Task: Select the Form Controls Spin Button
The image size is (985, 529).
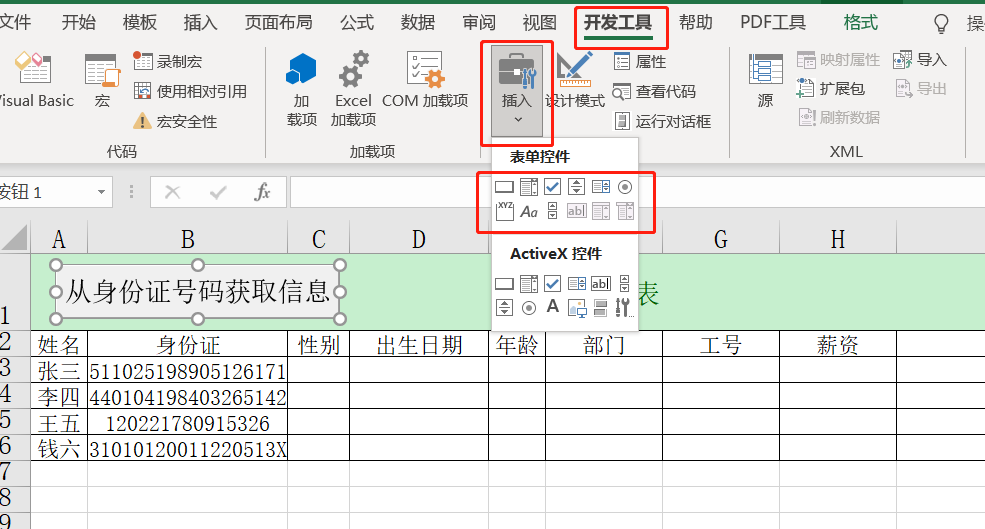Action: coord(576,187)
